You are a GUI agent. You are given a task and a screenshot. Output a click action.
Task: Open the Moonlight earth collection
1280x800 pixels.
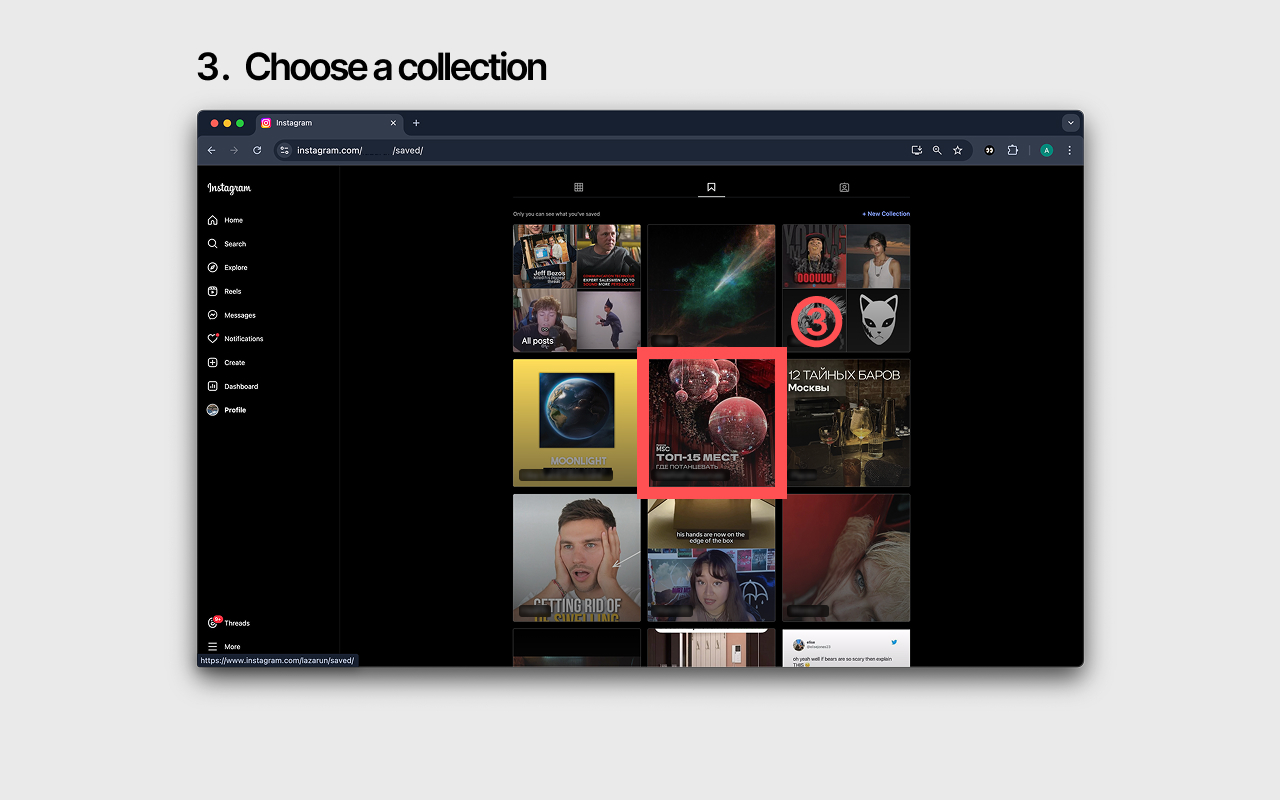pos(577,423)
